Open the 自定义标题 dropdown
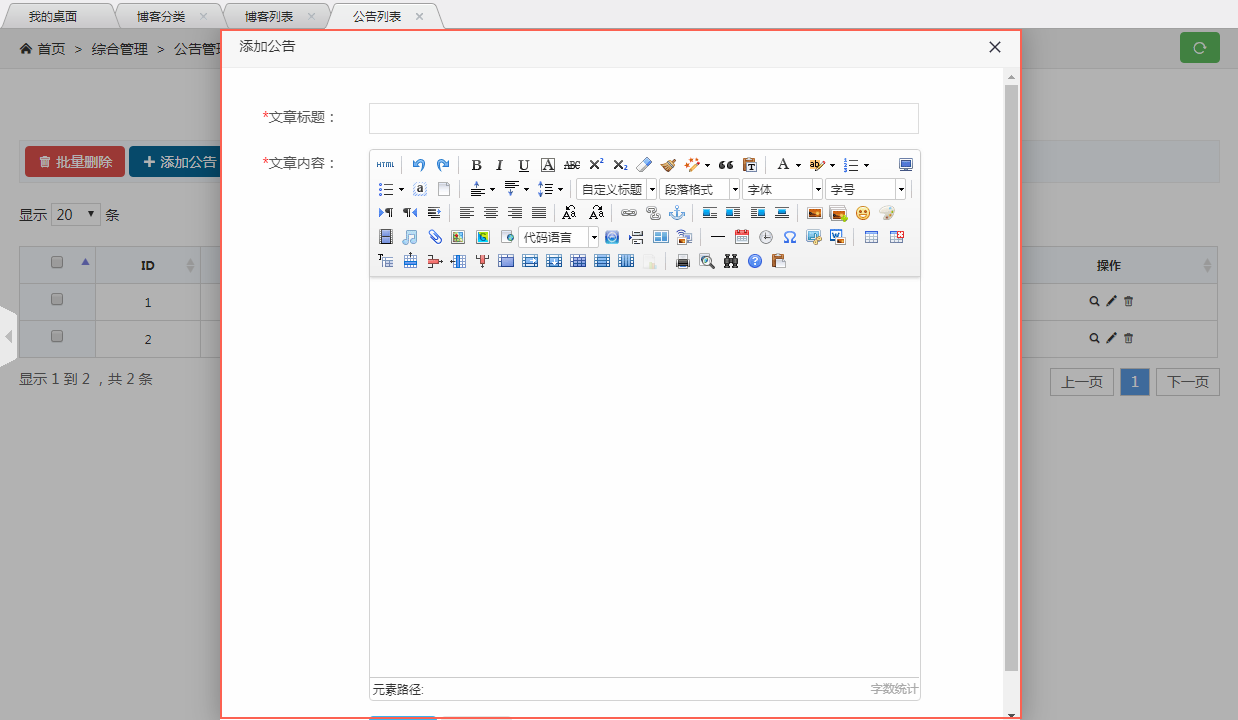Image resolution: width=1238 pixels, height=720 pixels. pyautogui.click(x=616, y=189)
